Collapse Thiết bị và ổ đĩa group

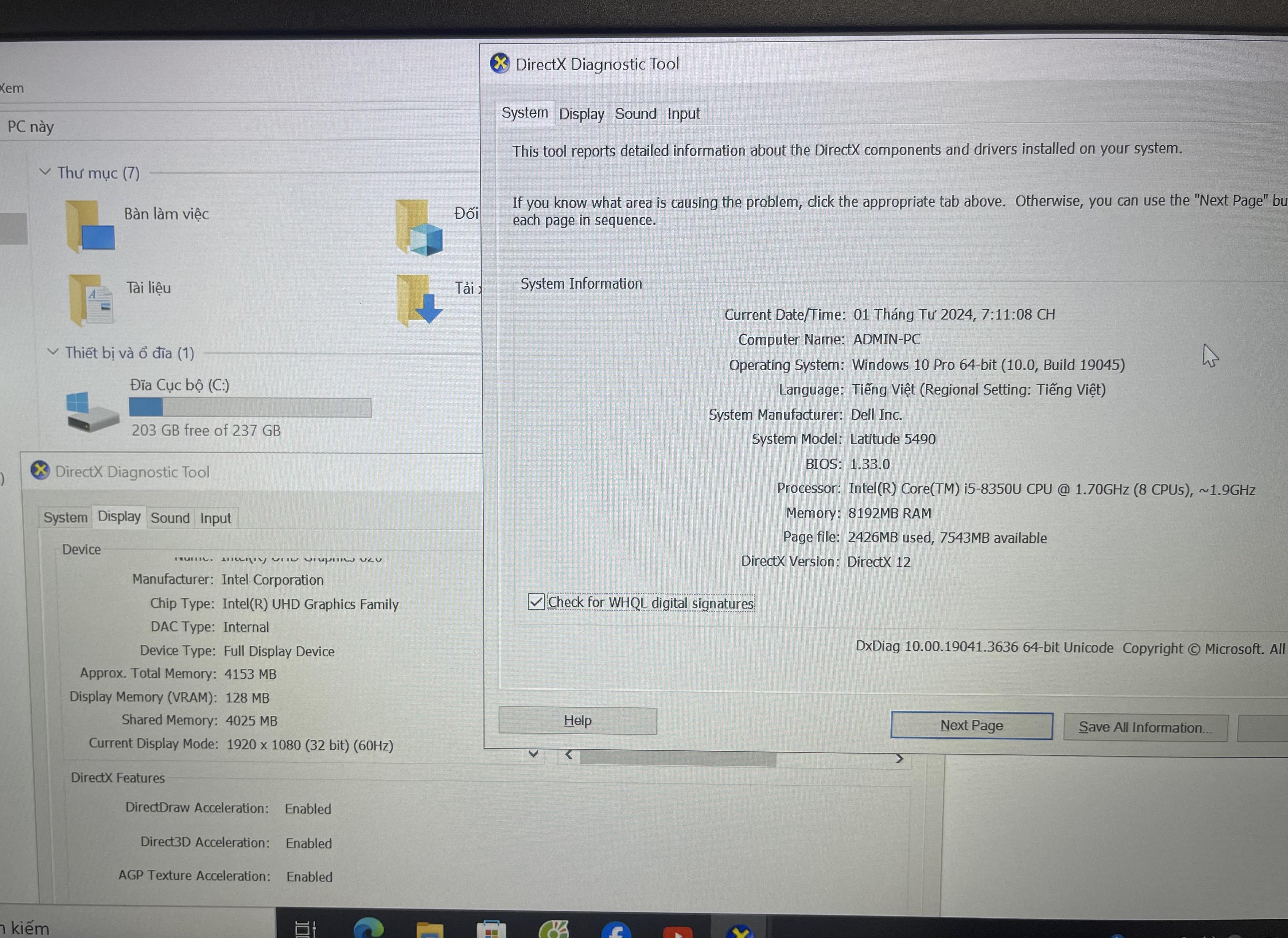pyautogui.click(x=53, y=351)
